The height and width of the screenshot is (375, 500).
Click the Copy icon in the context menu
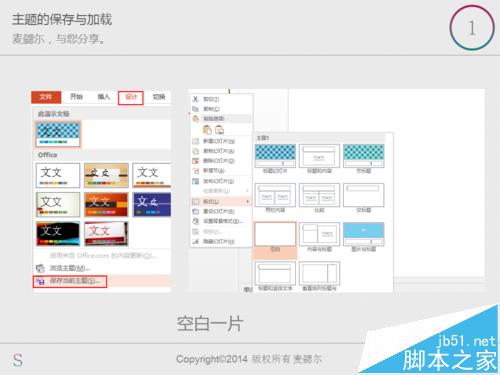pyautogui.click(x=196, y=109)
